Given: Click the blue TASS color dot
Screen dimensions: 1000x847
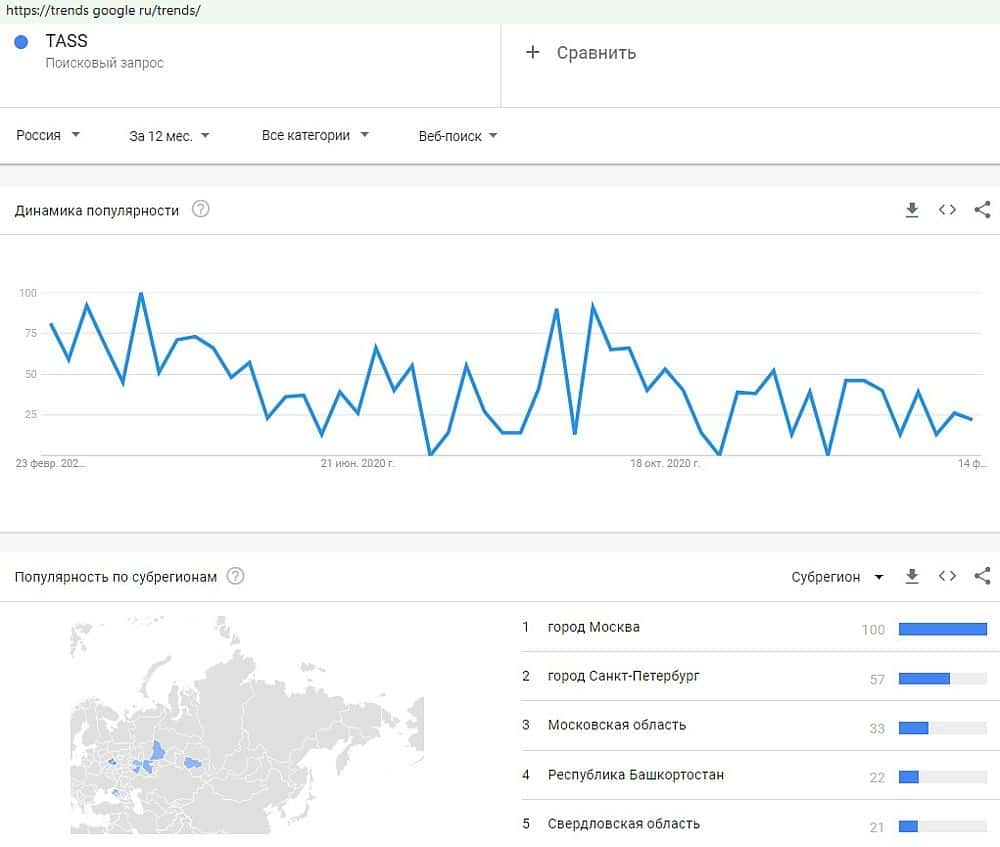Looking at the screenshot, I should tap(21, 42).
